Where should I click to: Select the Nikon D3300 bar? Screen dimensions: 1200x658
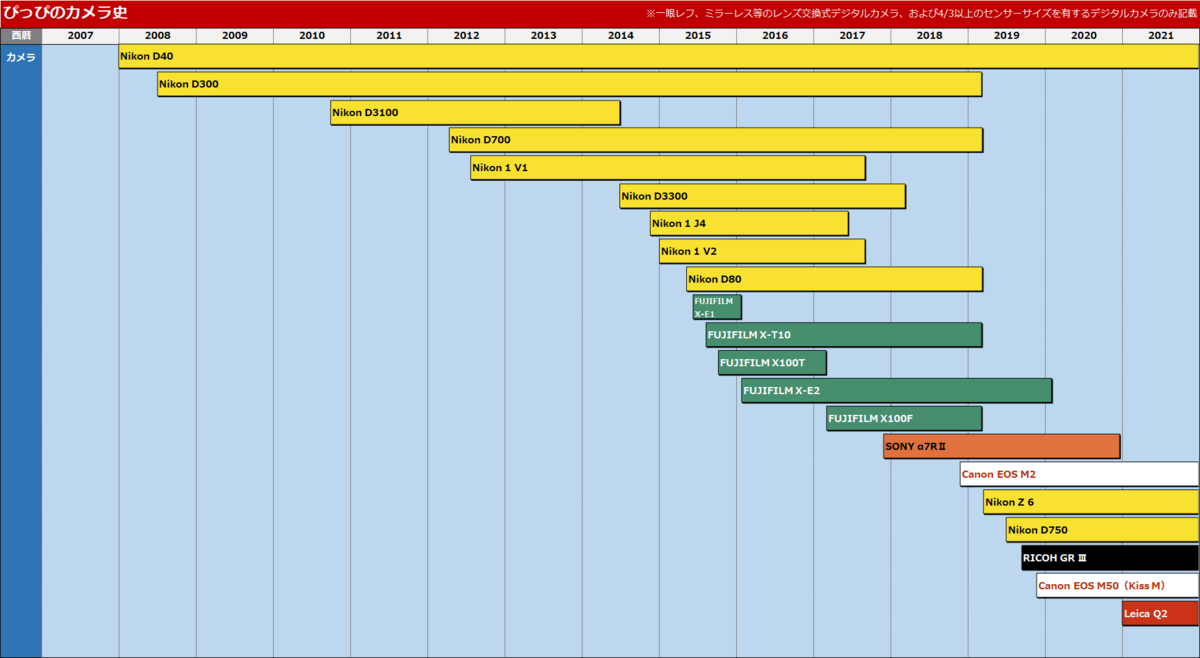[x=763, y=196]
